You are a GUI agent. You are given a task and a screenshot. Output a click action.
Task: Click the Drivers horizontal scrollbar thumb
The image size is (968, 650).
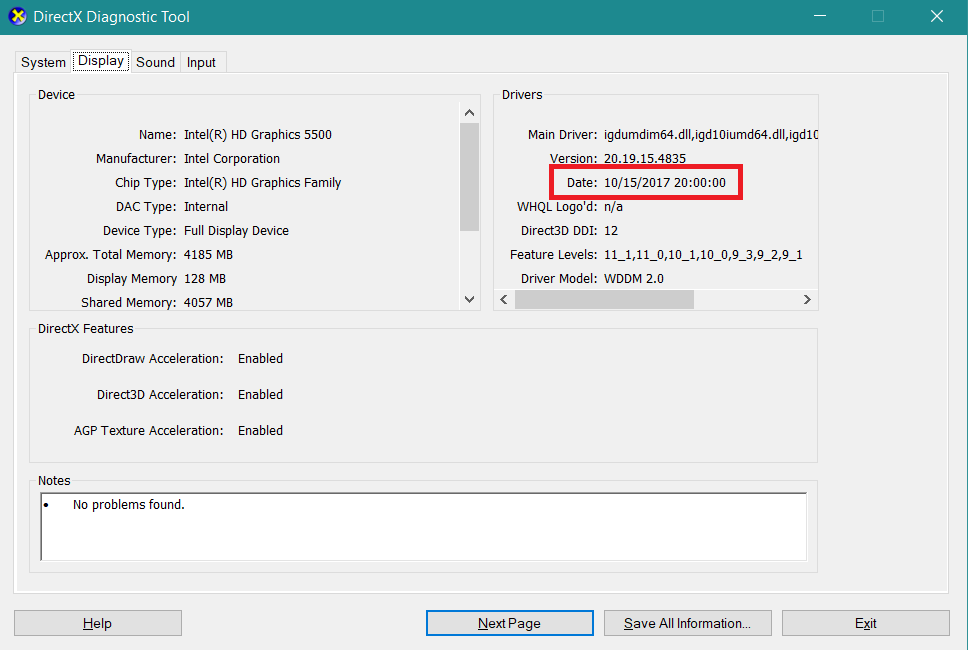point(604,299)
